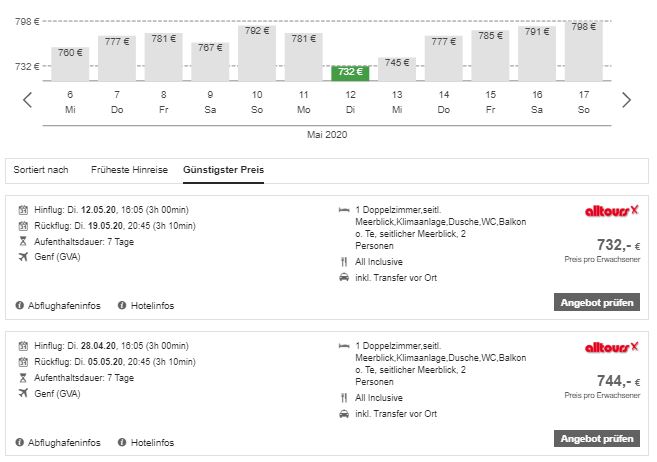Select the 792 € bar for 10 So

click(257, 52)
